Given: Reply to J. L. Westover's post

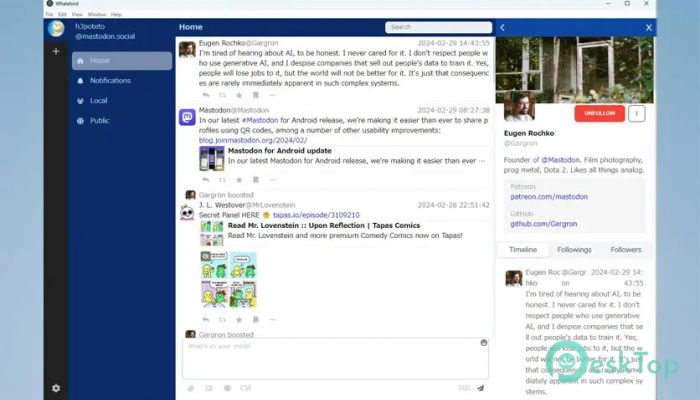Looking at the screenshot, I should tap(205, 320).
